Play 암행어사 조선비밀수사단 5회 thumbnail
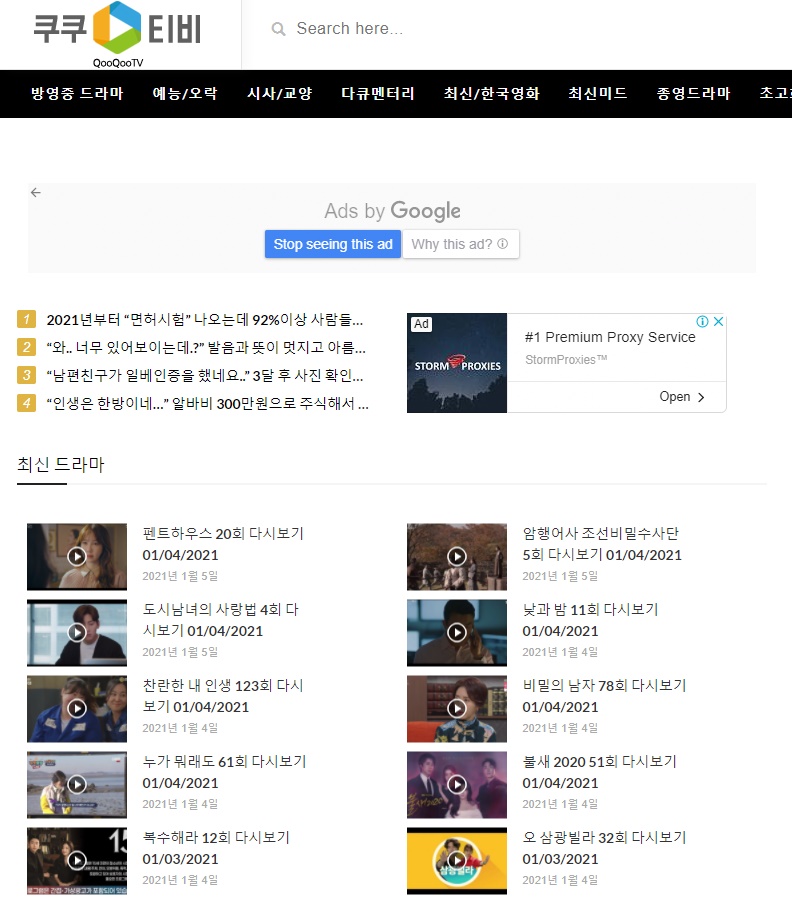The height and width of the screenshot is (906, 792). coord(457,556)
